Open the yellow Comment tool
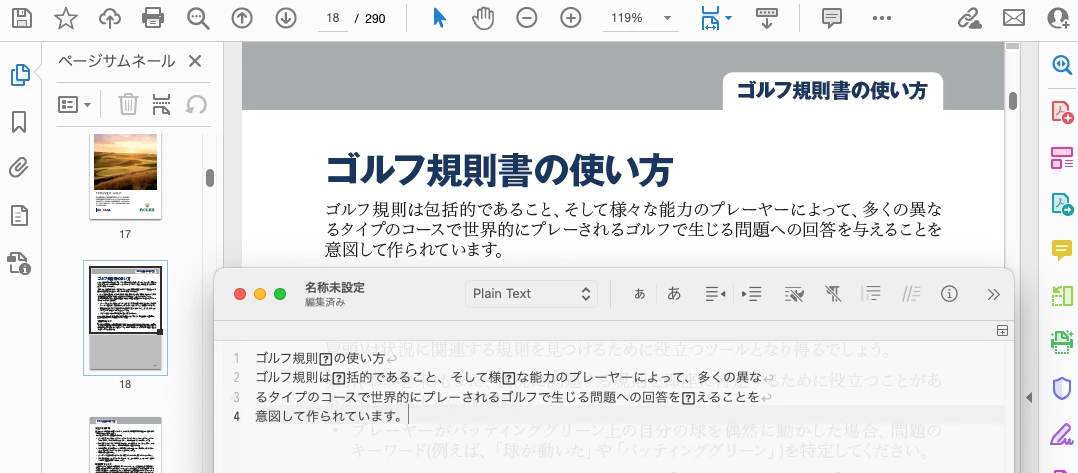 [1062, 250]
